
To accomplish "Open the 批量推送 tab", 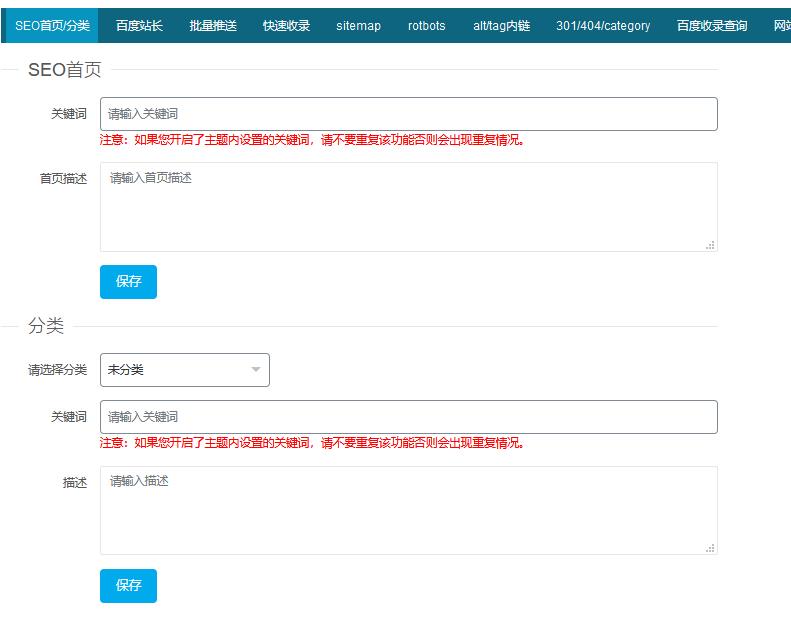I will (213, 26).
